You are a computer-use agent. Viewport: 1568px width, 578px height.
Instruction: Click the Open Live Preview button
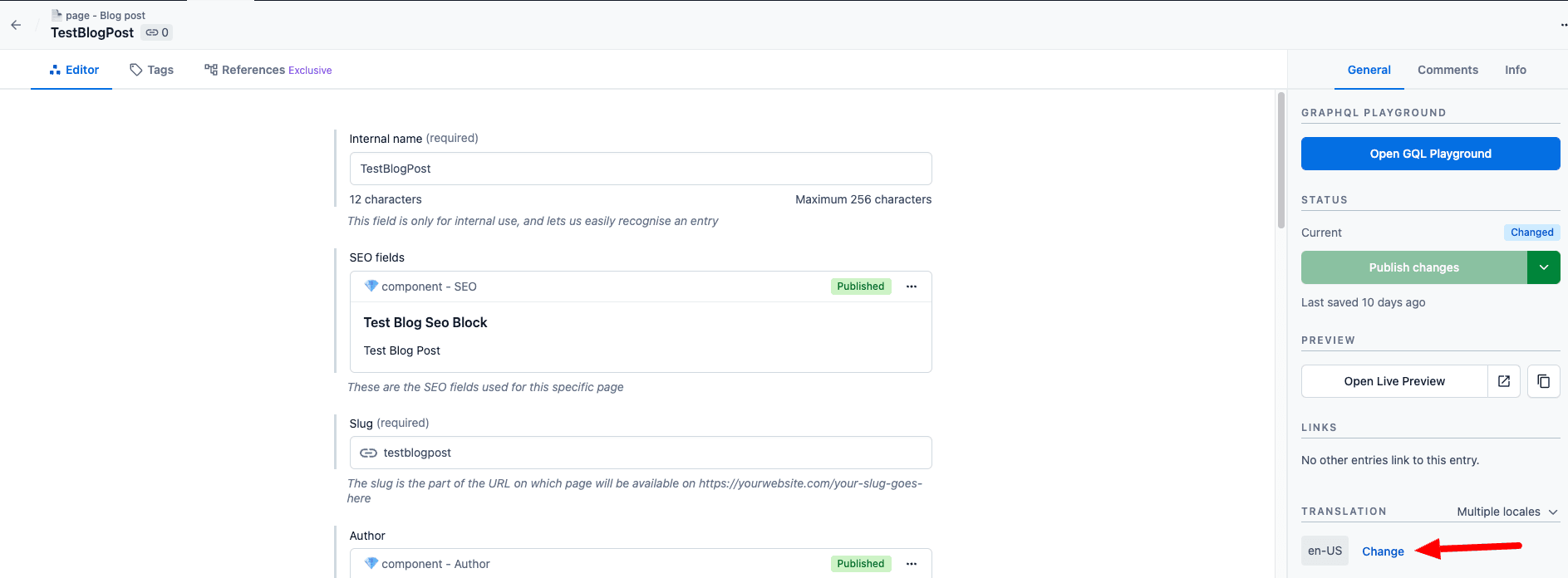click(x=1394, y=381)
